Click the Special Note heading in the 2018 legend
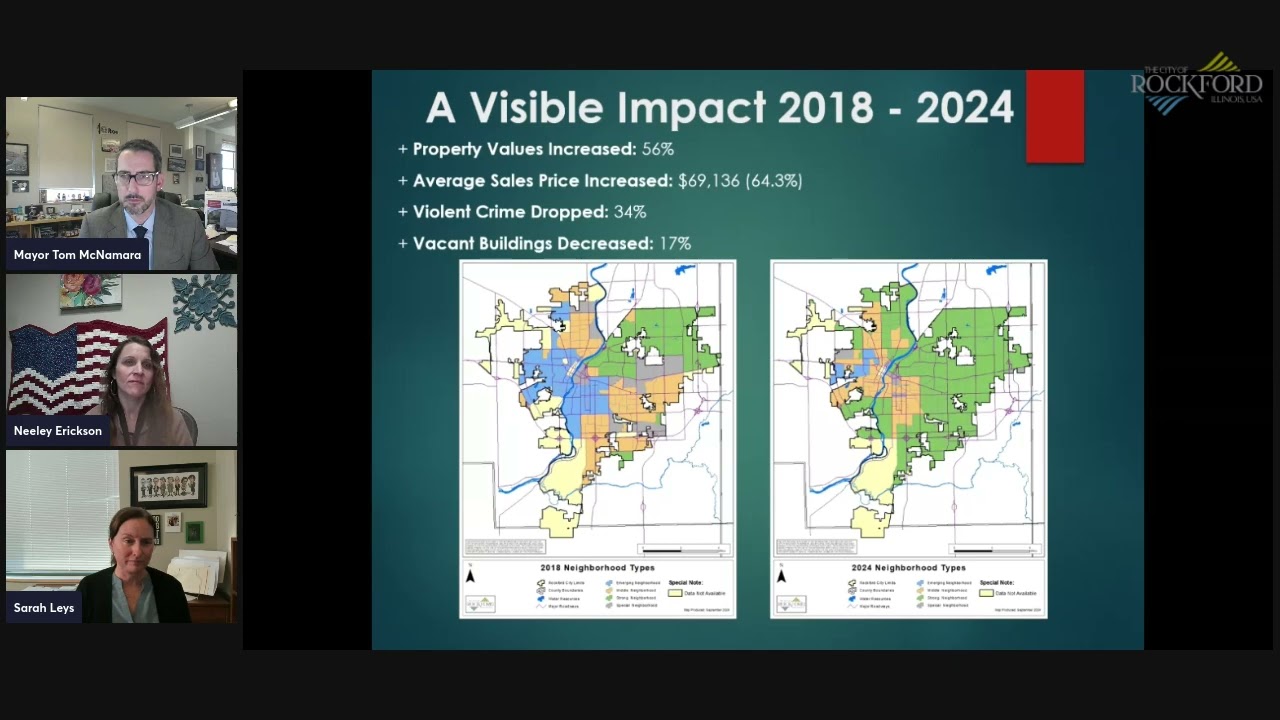 click(686, 582)
